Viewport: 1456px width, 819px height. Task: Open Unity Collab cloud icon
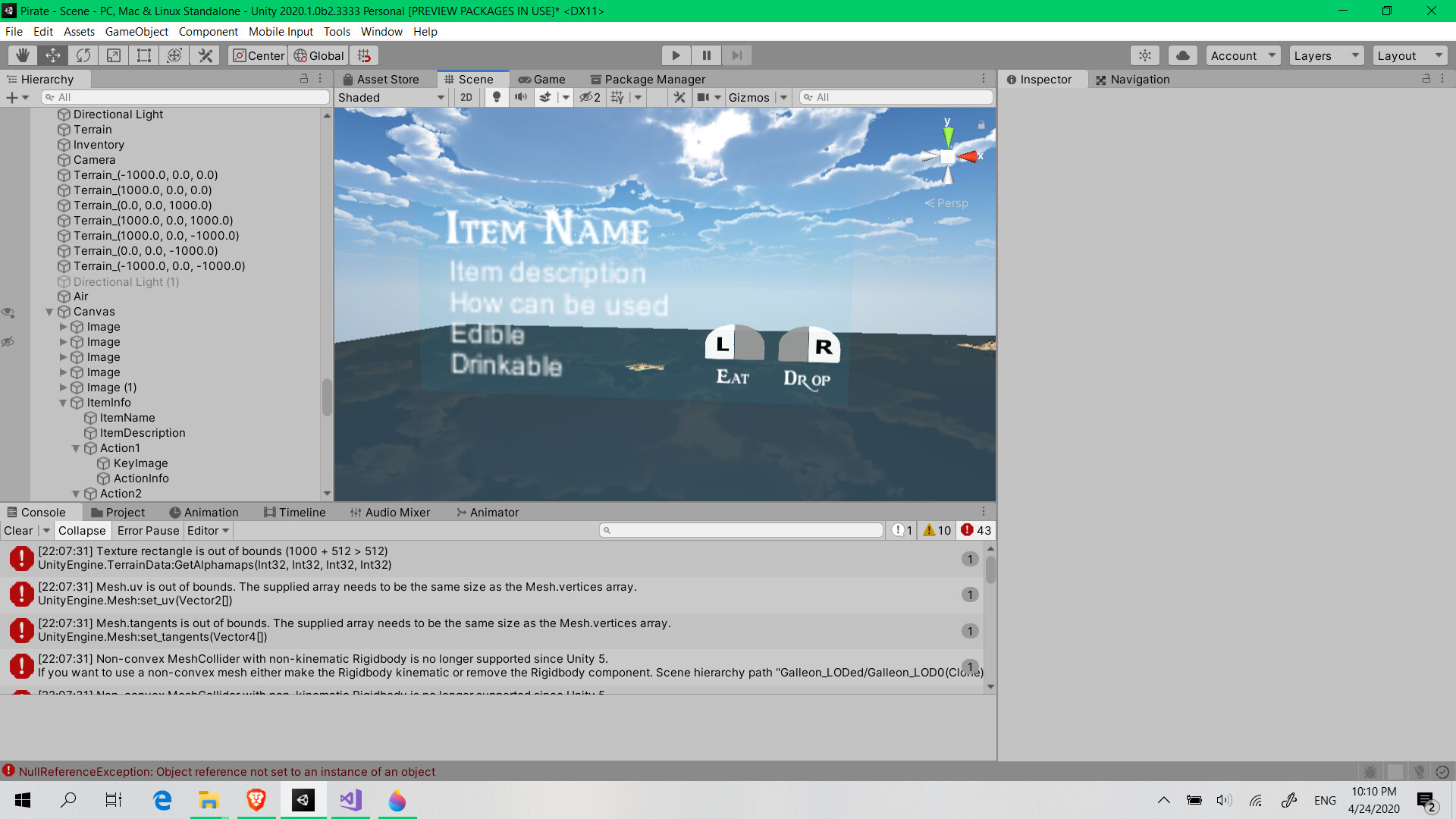1182,55
